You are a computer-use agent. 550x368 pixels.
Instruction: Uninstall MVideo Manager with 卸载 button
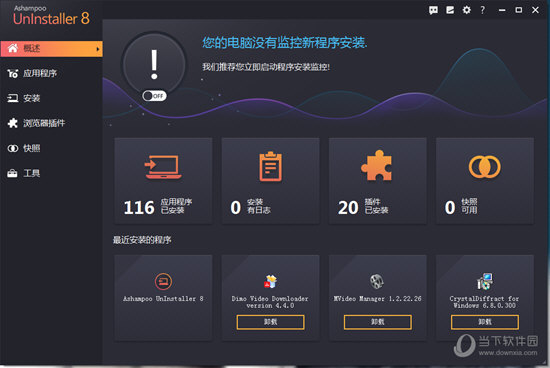(378, 322)
